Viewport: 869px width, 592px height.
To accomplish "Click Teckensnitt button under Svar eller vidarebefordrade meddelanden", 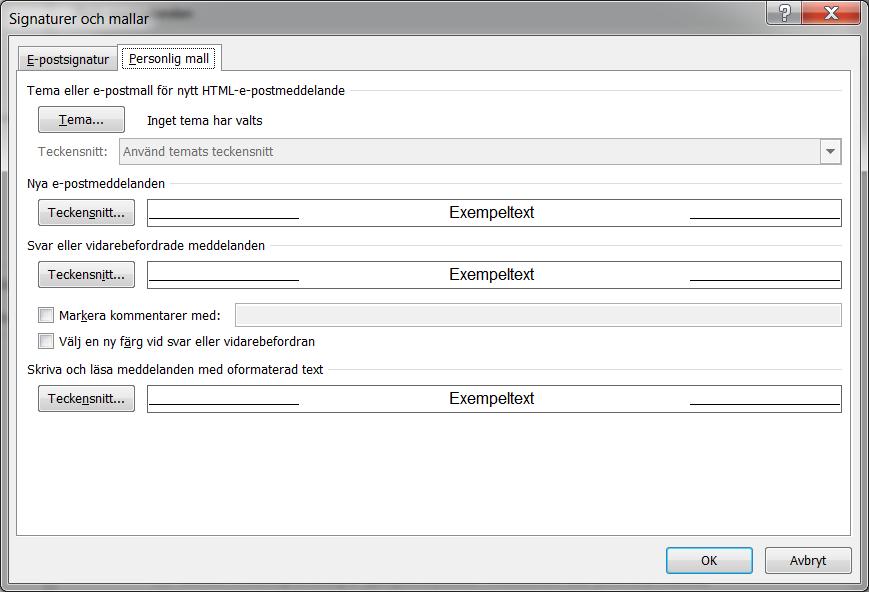I will coord(86,275).
